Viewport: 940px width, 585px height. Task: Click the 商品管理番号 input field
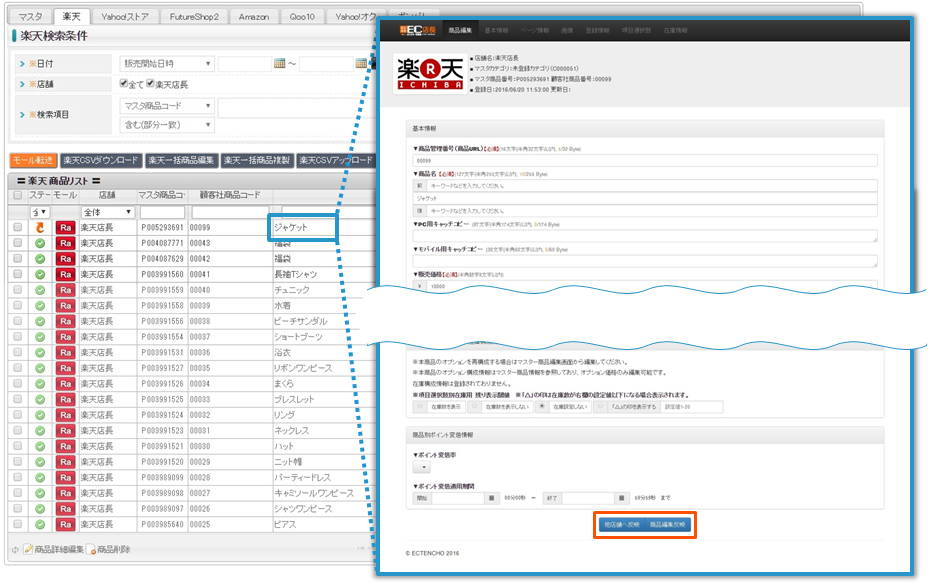(645, 161)
